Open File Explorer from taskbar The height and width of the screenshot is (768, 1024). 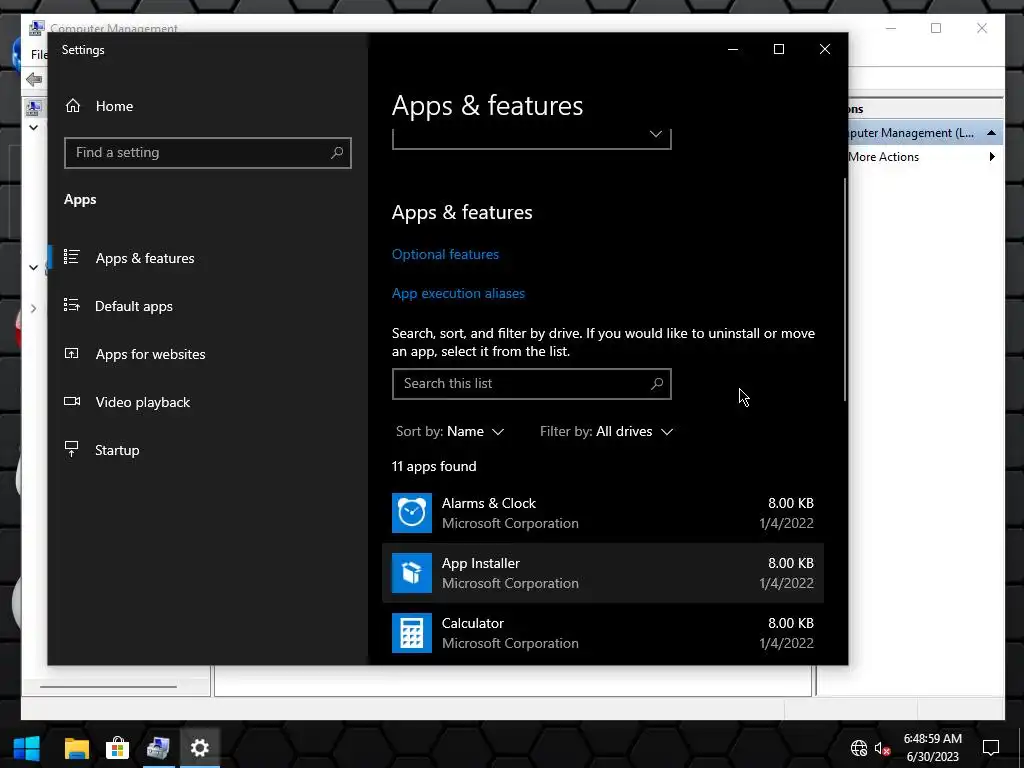point(76,748)
